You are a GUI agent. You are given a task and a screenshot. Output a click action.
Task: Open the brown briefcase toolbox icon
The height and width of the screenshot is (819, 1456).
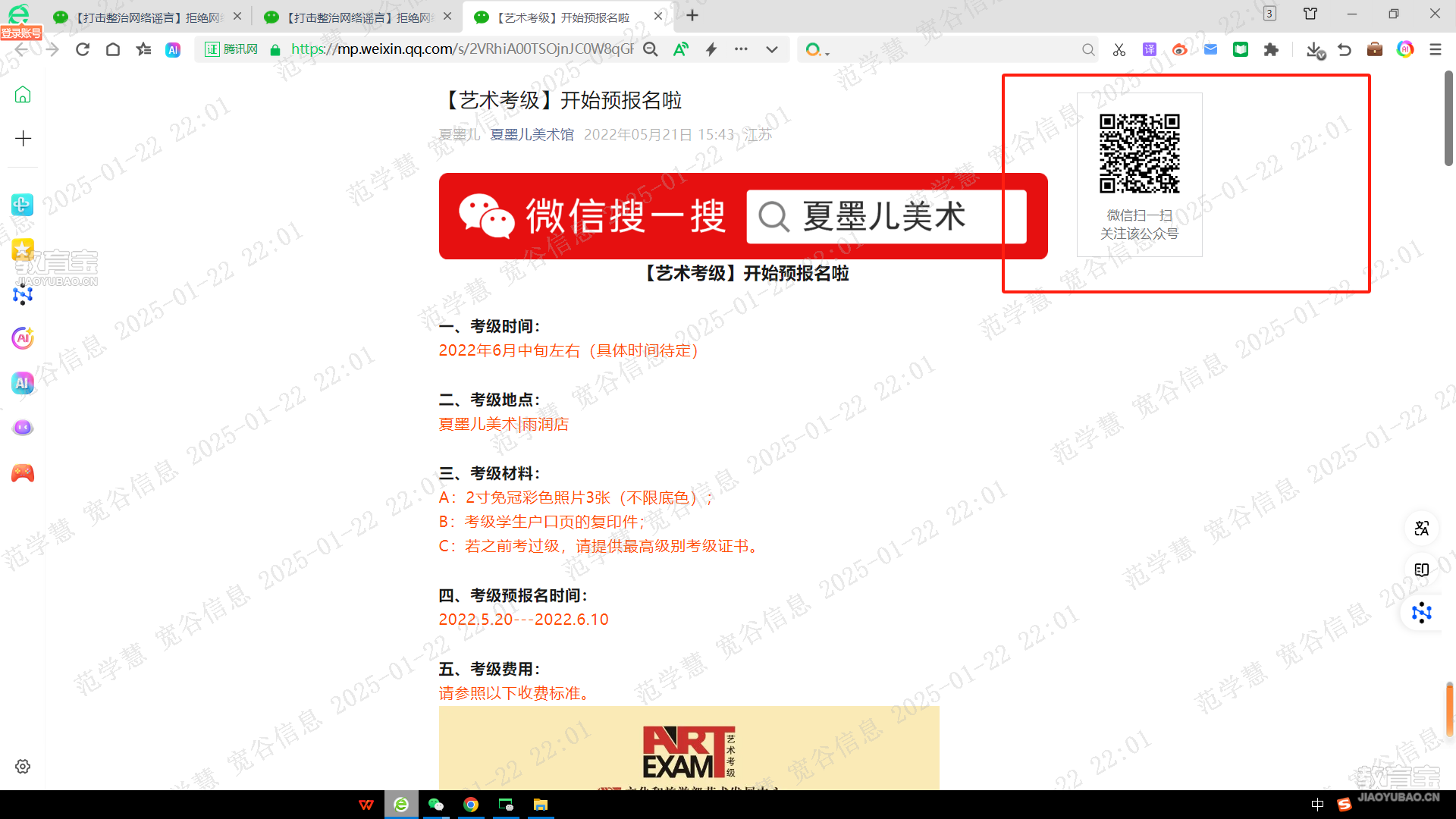click(1375, 50)
